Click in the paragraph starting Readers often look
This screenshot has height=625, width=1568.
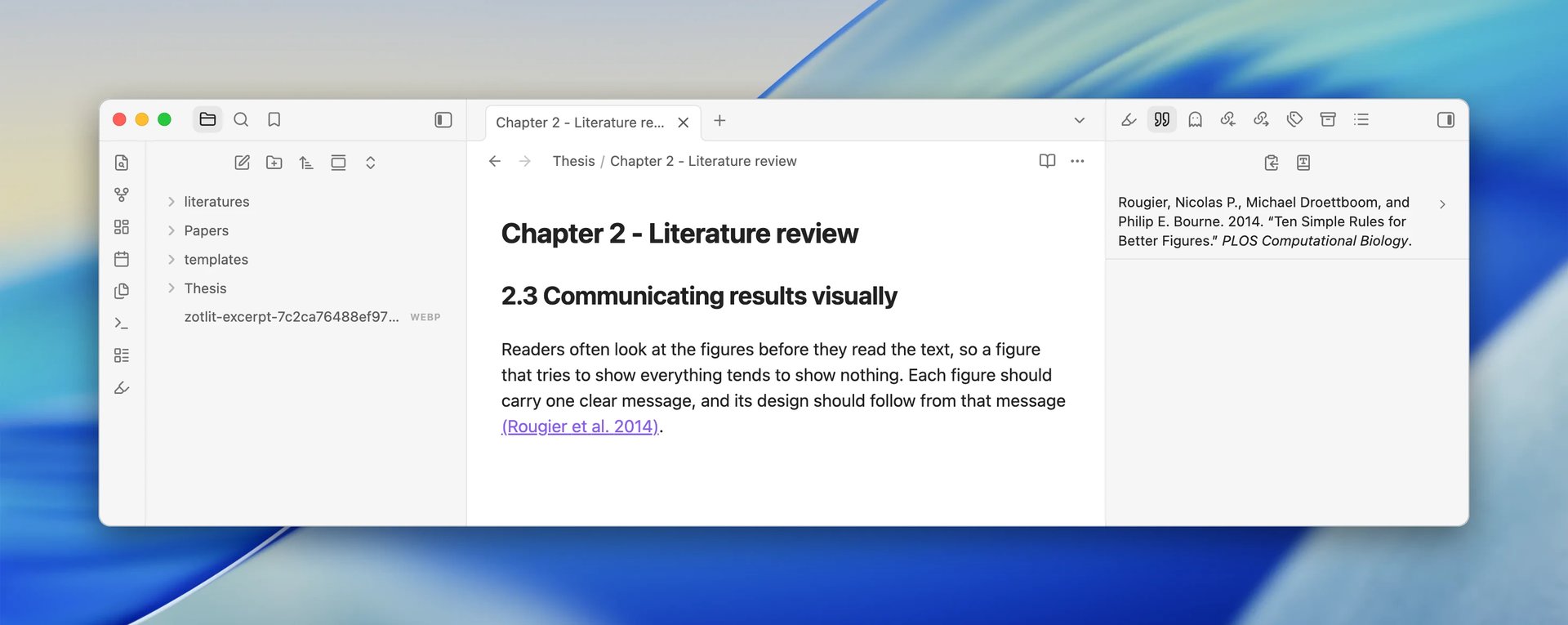(x=783, y=388)
